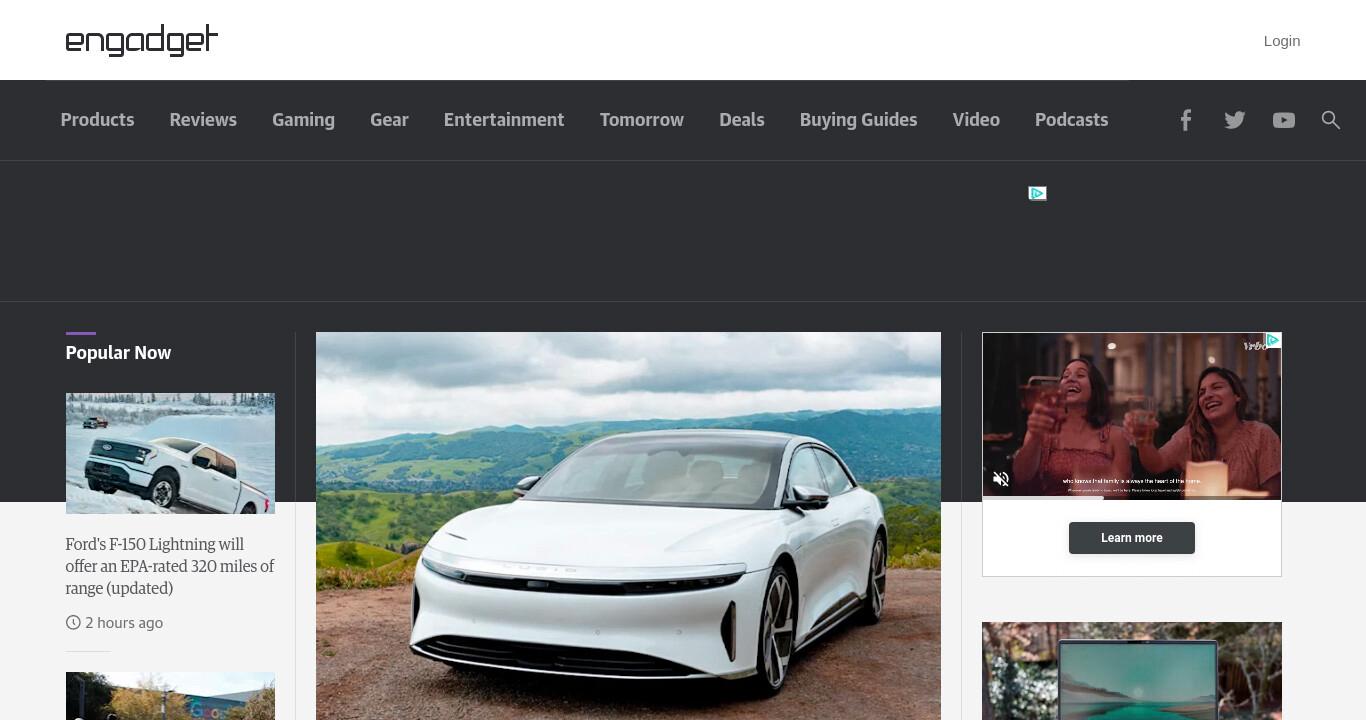This screenshot has width=1366, height=720.
Task: Open the Products menu
Action: 97,120
